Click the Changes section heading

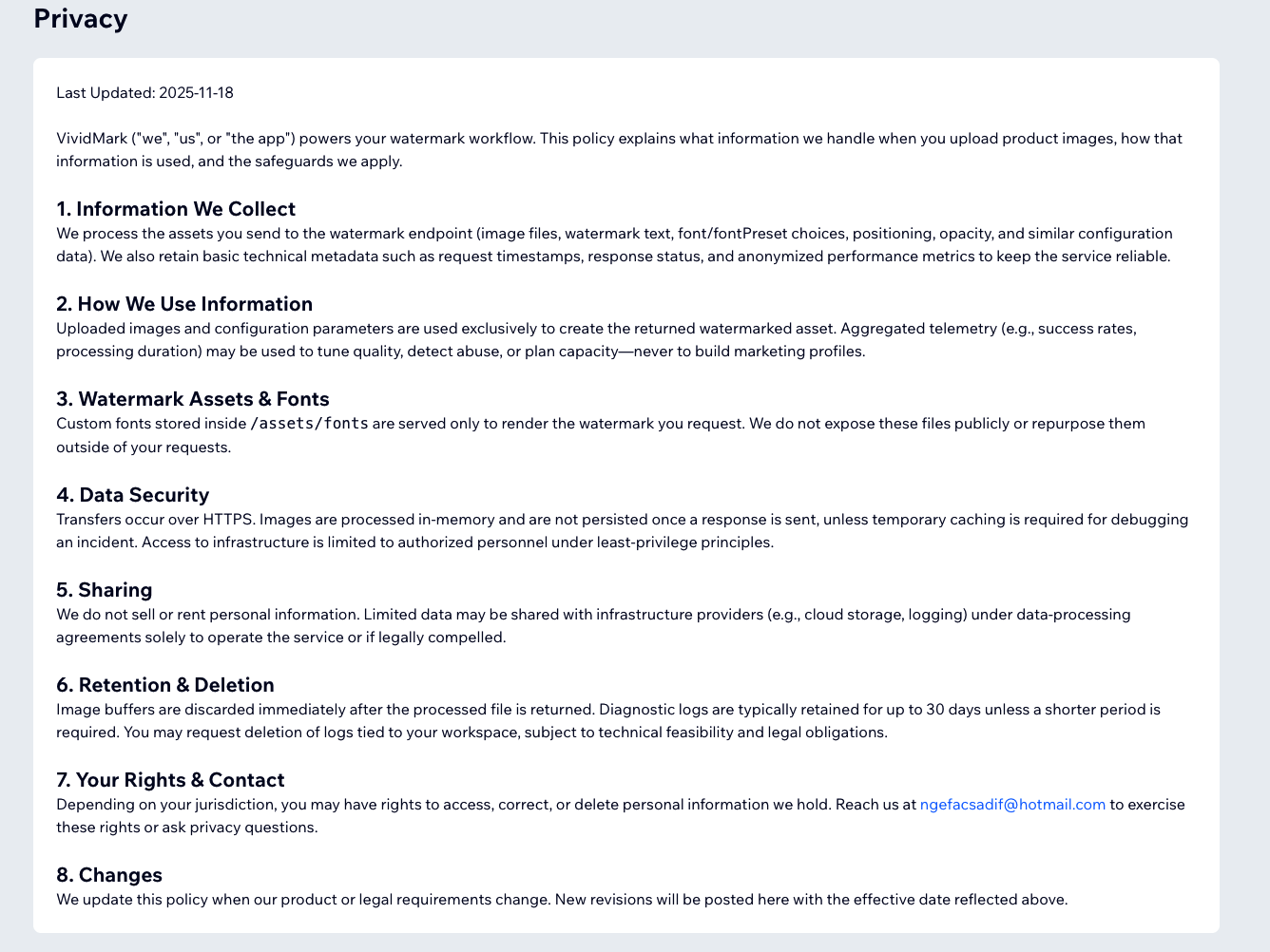(109, 875)
